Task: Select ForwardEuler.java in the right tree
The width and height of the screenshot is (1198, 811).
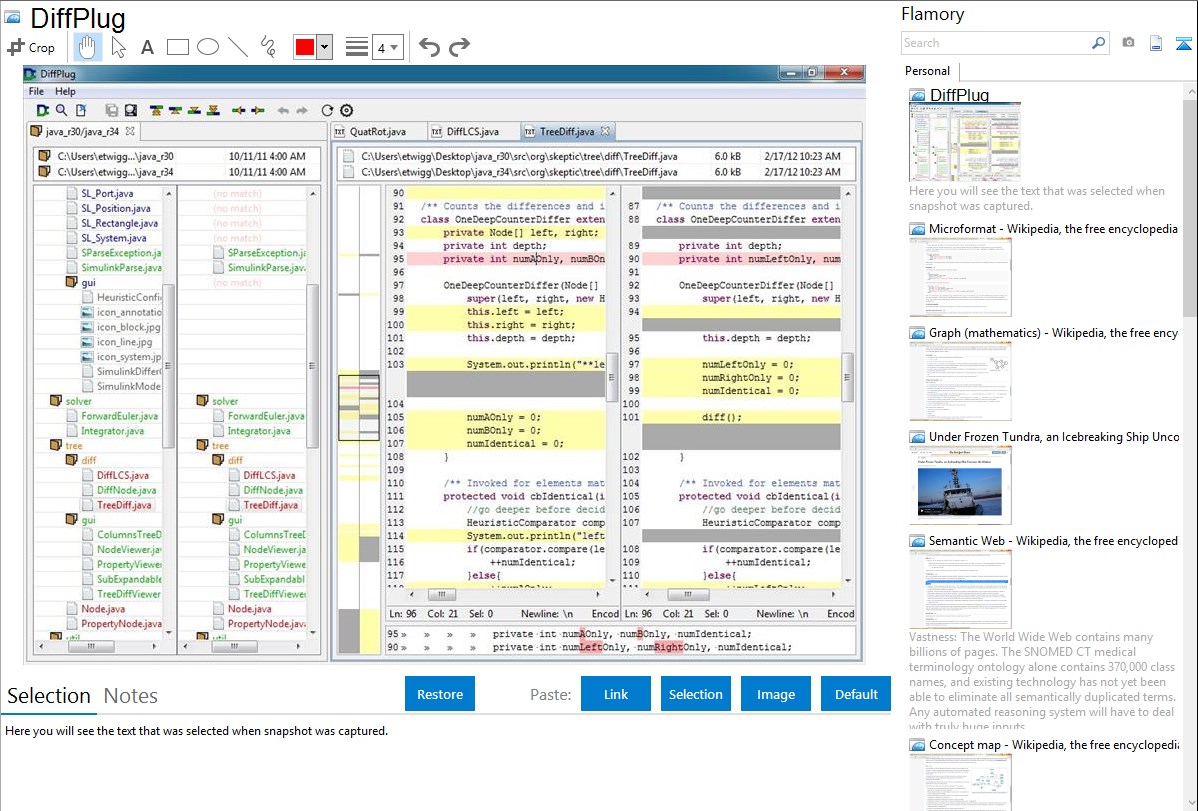Action: pyautogui.click(x=265, y=416)
